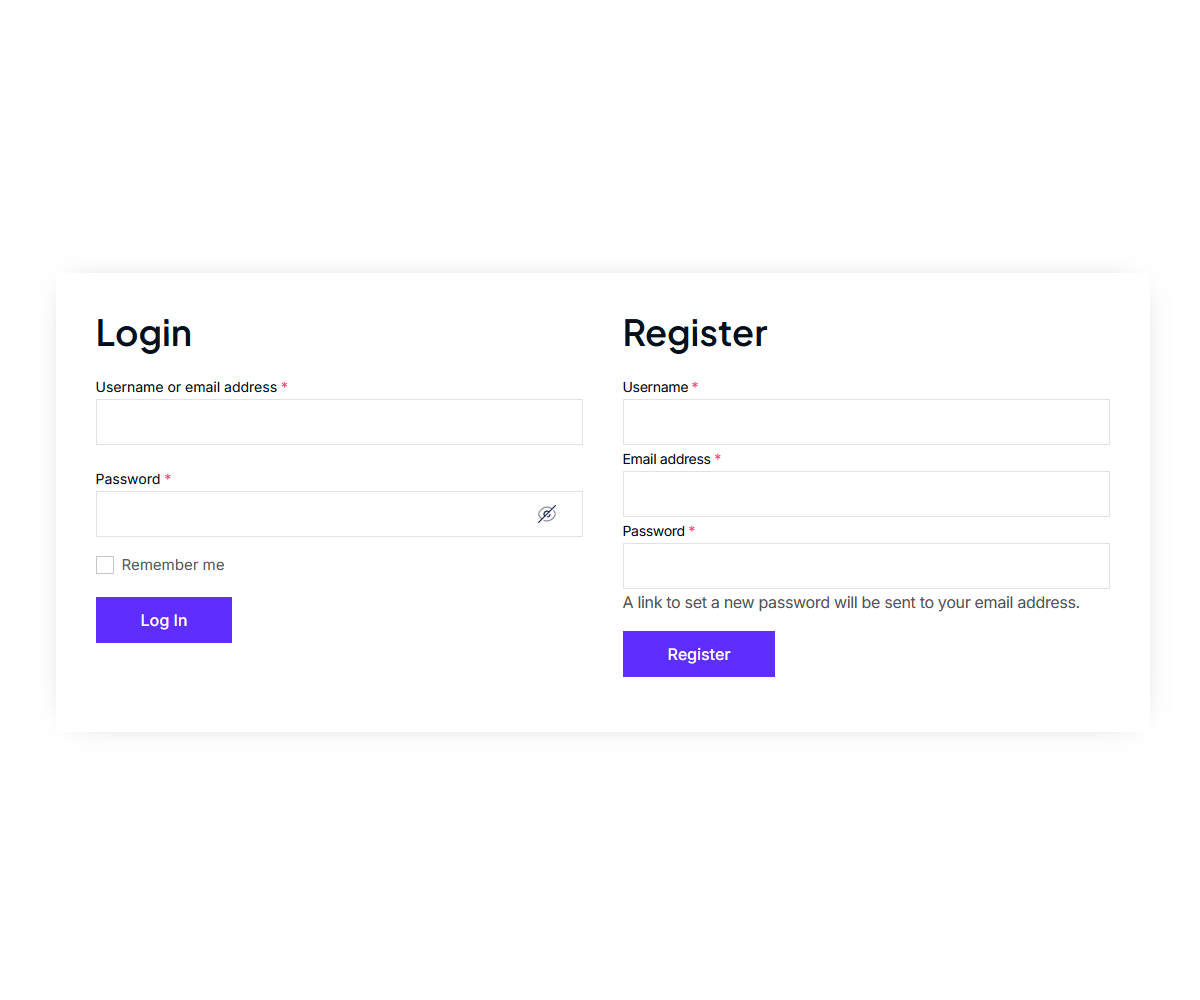Image resolution: width=1200 pixels, height=1000 pixels.
Task: Focus the Login form password field
Action: 310,514
